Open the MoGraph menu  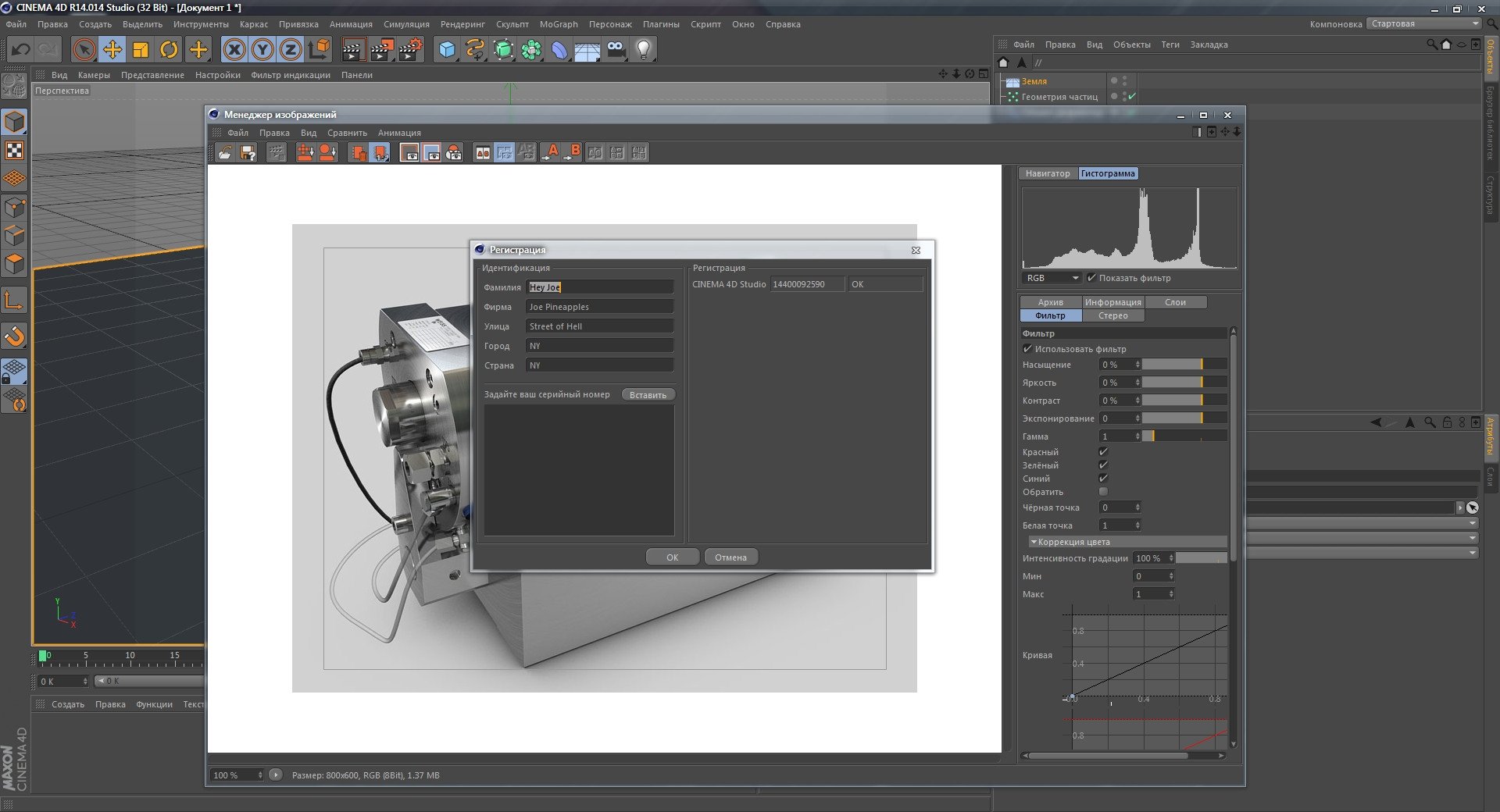tap(559, 24)
